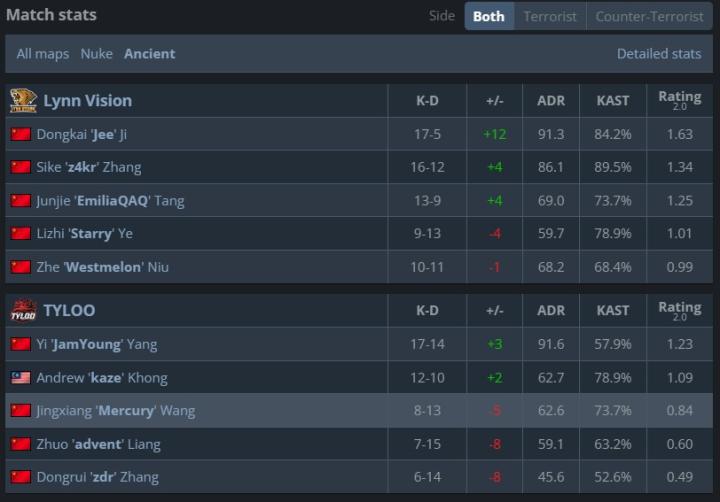
Task: Open the Detailed stats link
Action: [658, 54]
